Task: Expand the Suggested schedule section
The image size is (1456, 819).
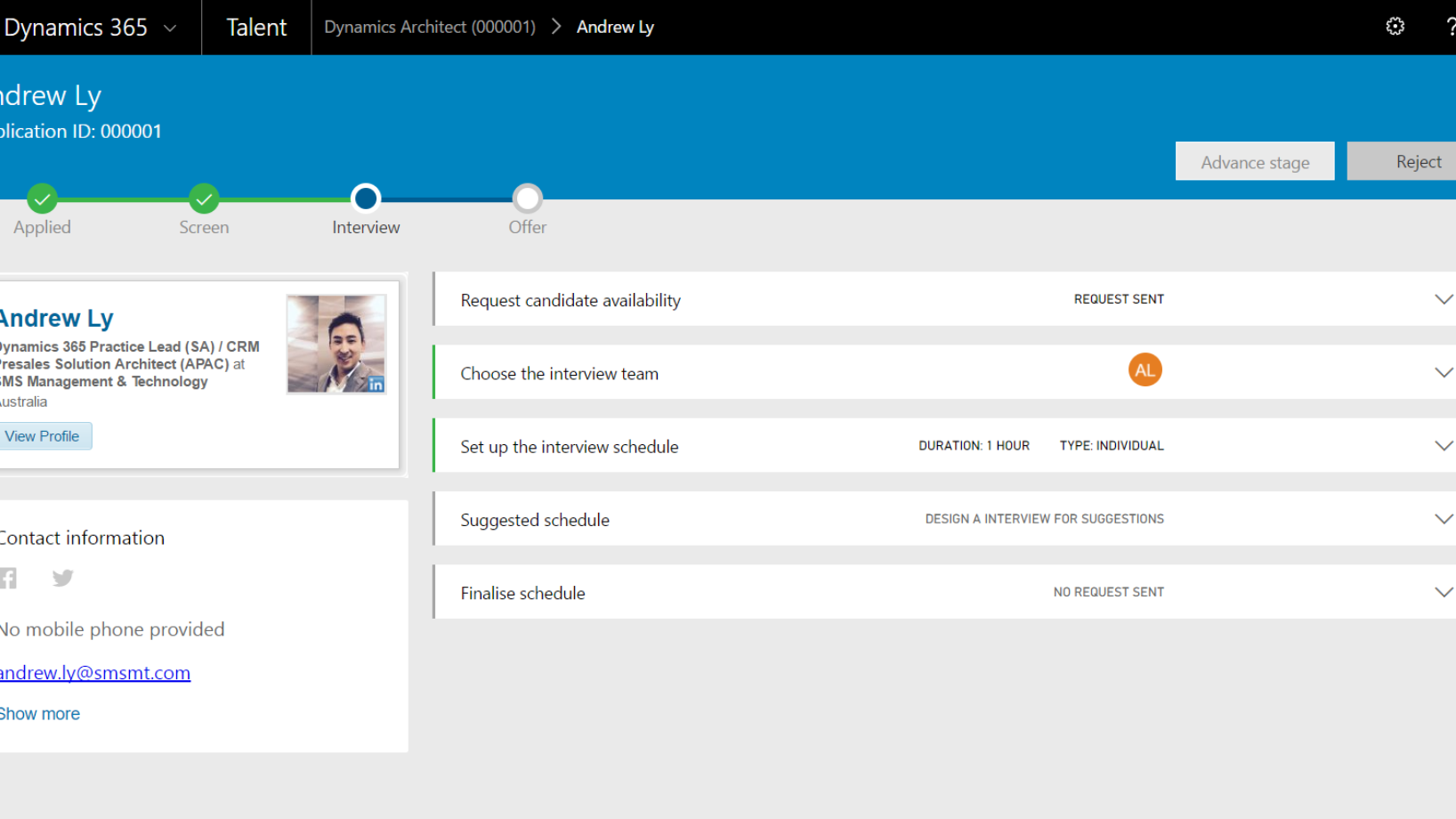Action: tap(1443, 519)
